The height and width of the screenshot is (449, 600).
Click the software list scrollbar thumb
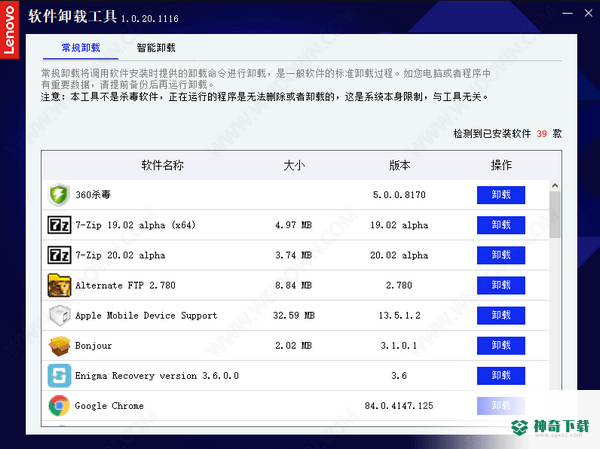point(555,215)
